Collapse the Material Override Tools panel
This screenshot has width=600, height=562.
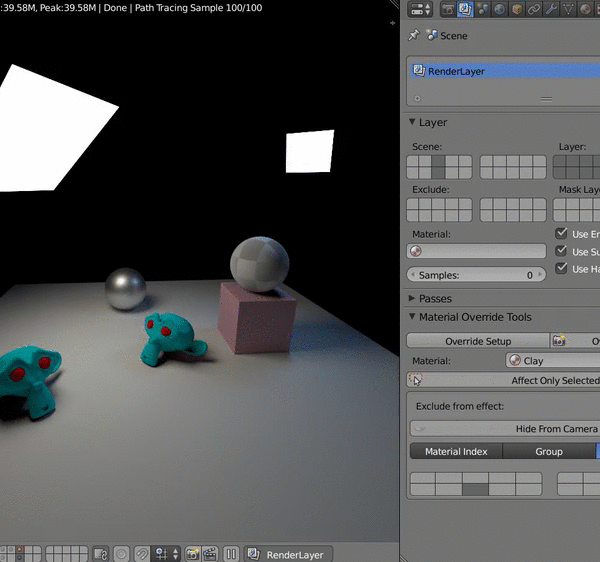point(412,316)
